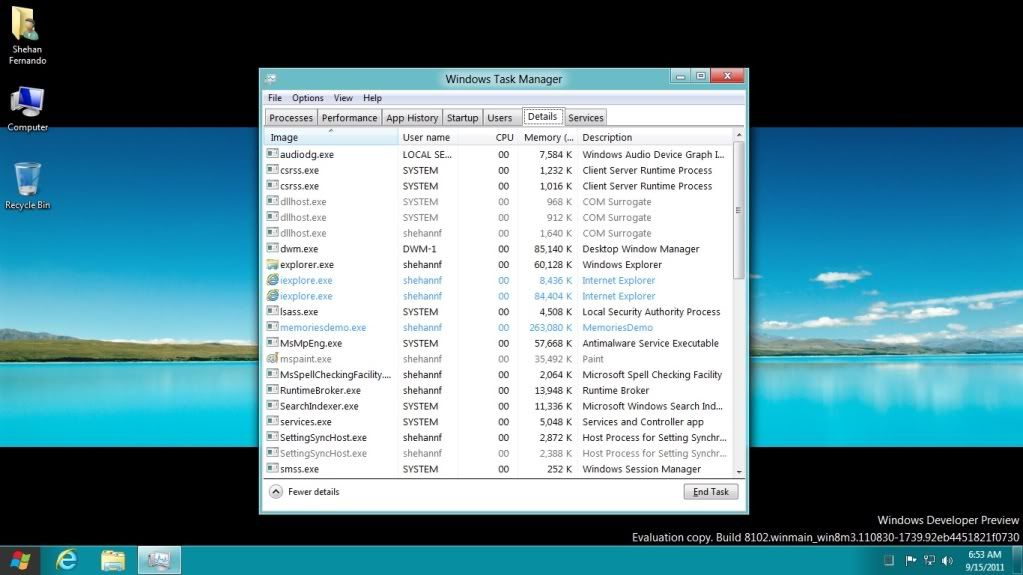Viewport: 1023px width, 575px height.
Task: Select the SettingSyncHost.exe row using 2,388 K
Action: coord(498,453)
